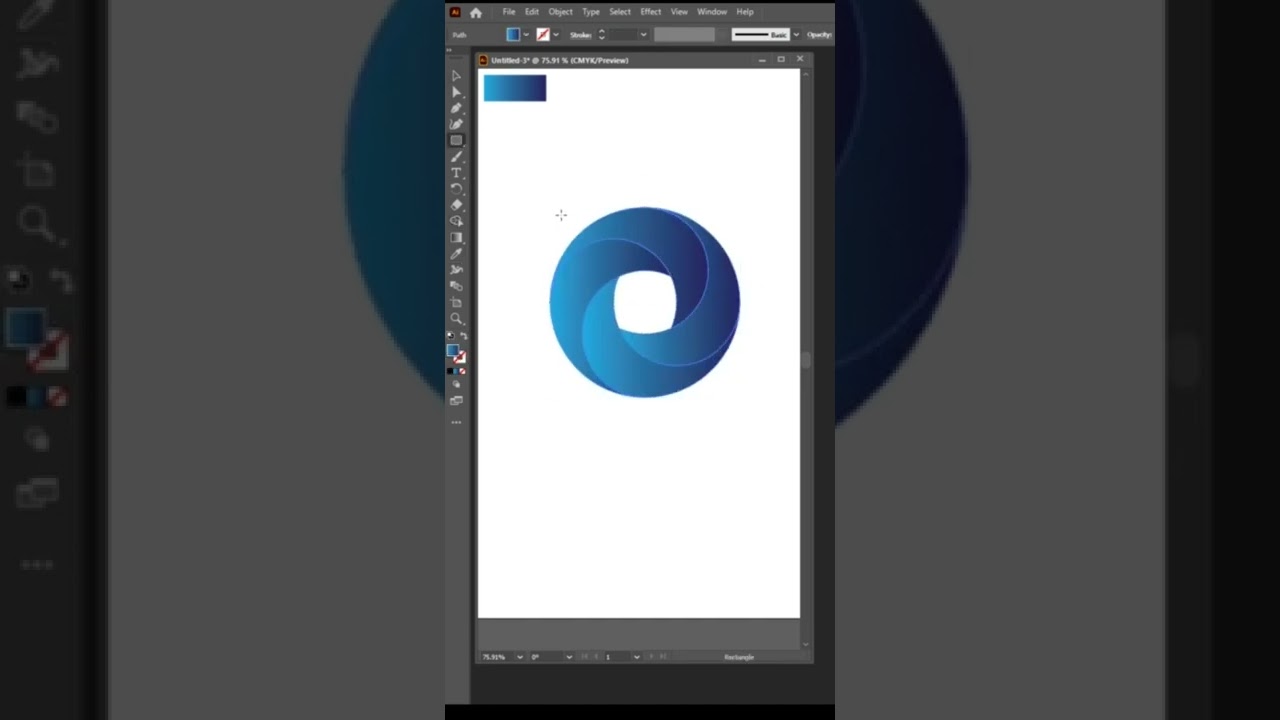
Task: Click the Rectangle status bar text
Action: pyautogui.click(x=739, y=657)
